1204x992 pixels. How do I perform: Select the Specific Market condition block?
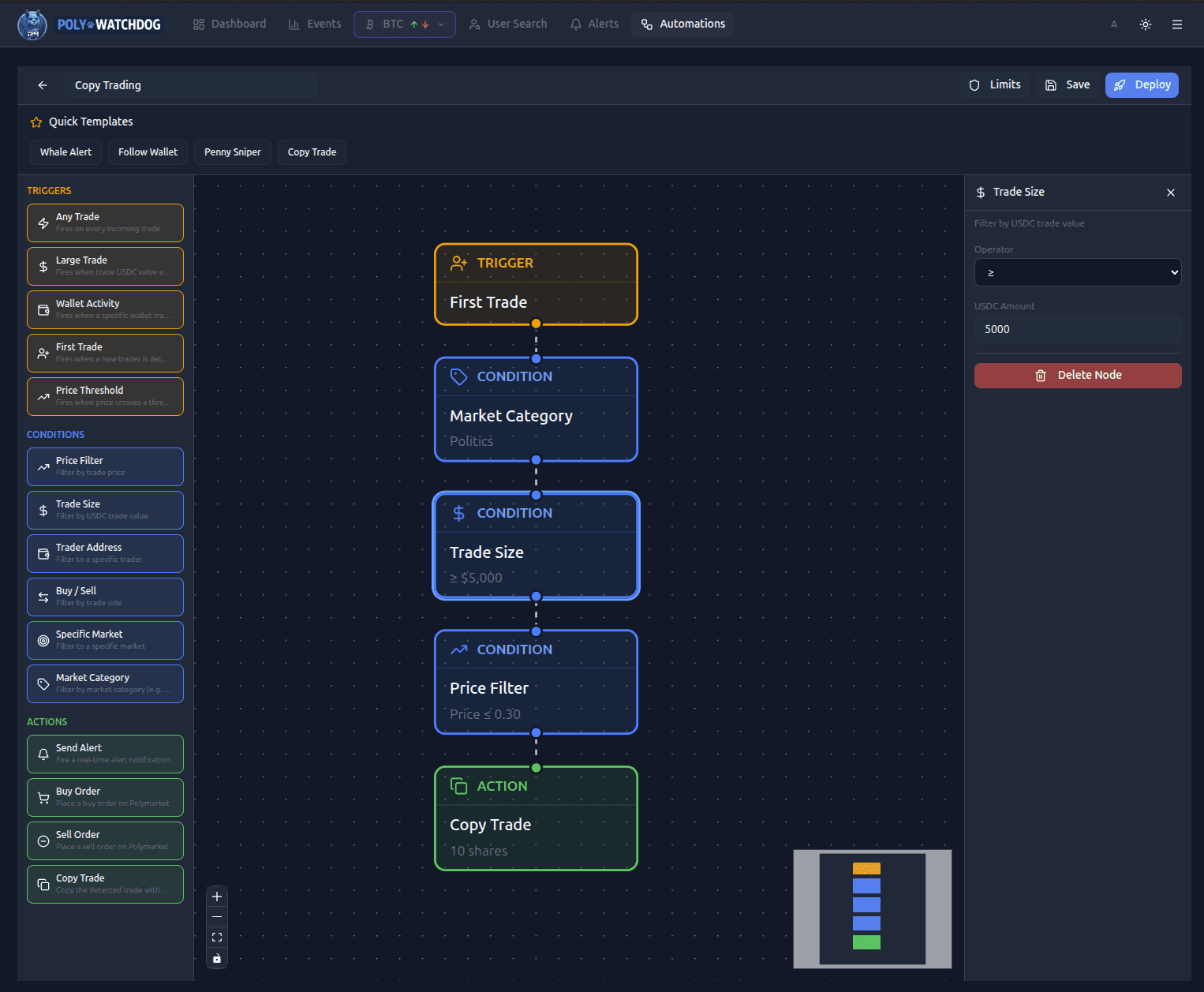[x=105, y=641]
